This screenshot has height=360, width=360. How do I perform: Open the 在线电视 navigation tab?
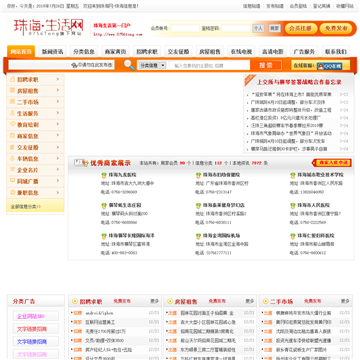coord(241,51)
